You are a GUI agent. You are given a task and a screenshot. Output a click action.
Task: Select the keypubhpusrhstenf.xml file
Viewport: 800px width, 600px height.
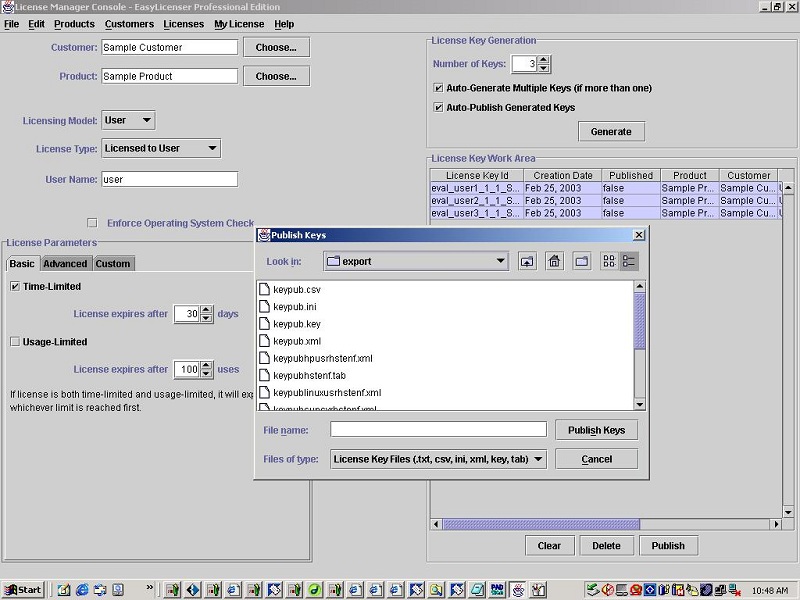click(322, 358)
